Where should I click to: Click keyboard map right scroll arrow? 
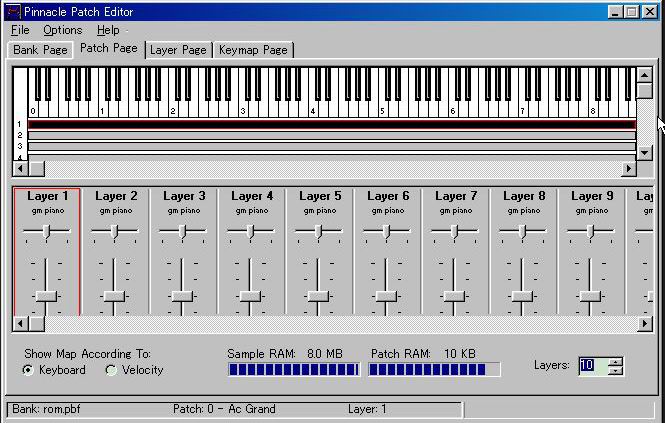coord(629,168)
